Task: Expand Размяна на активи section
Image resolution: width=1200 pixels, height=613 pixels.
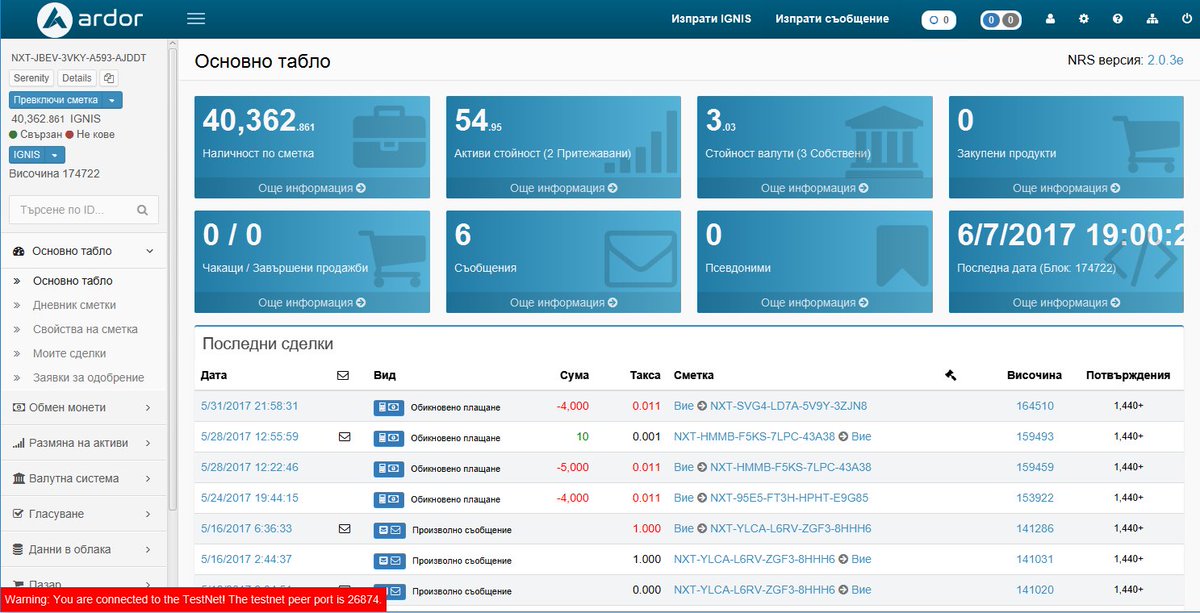Action: click(x=83, y=443)
